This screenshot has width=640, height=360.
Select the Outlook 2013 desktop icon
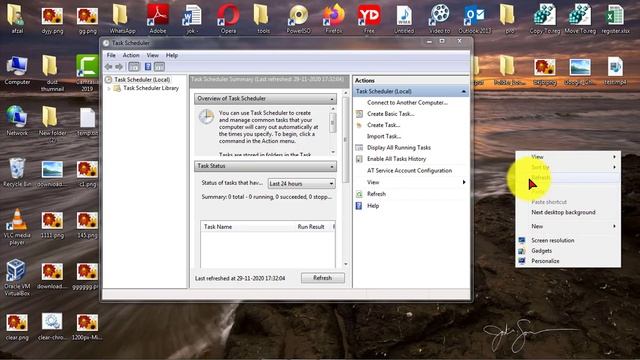point(474,16)
